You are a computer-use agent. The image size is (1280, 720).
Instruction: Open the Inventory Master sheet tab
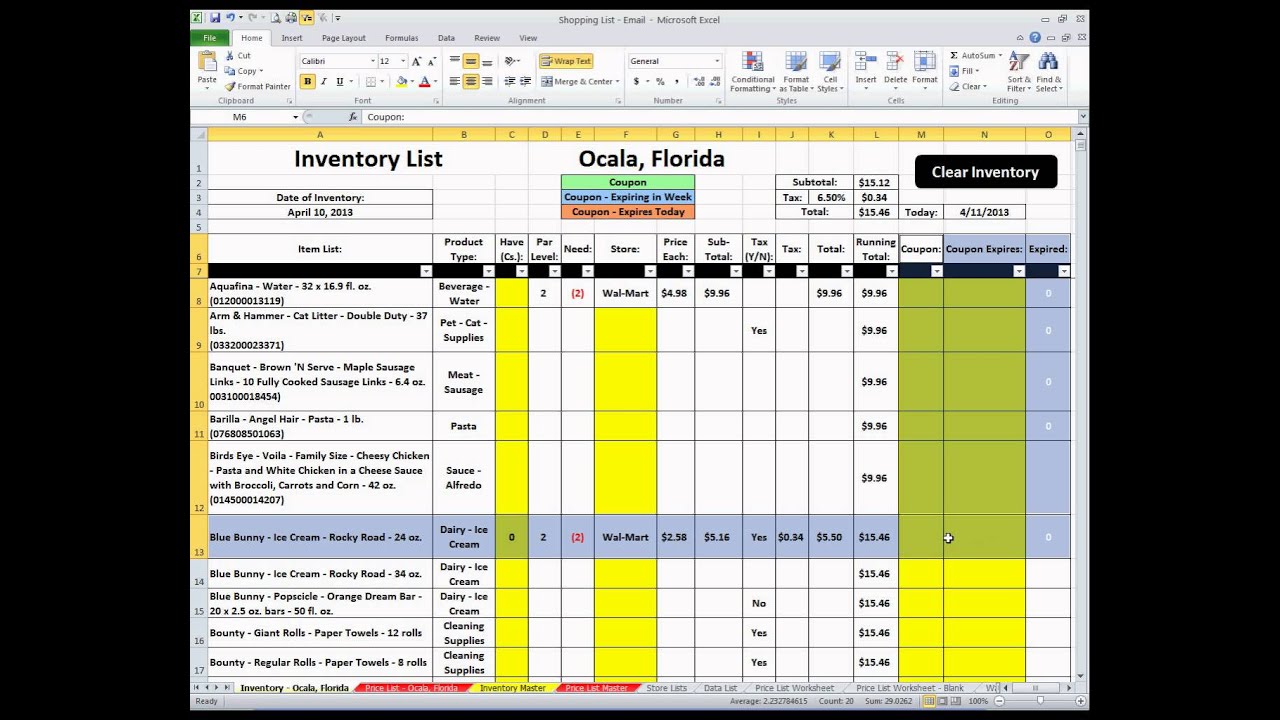pyautogui.click(x=512, y=688)
